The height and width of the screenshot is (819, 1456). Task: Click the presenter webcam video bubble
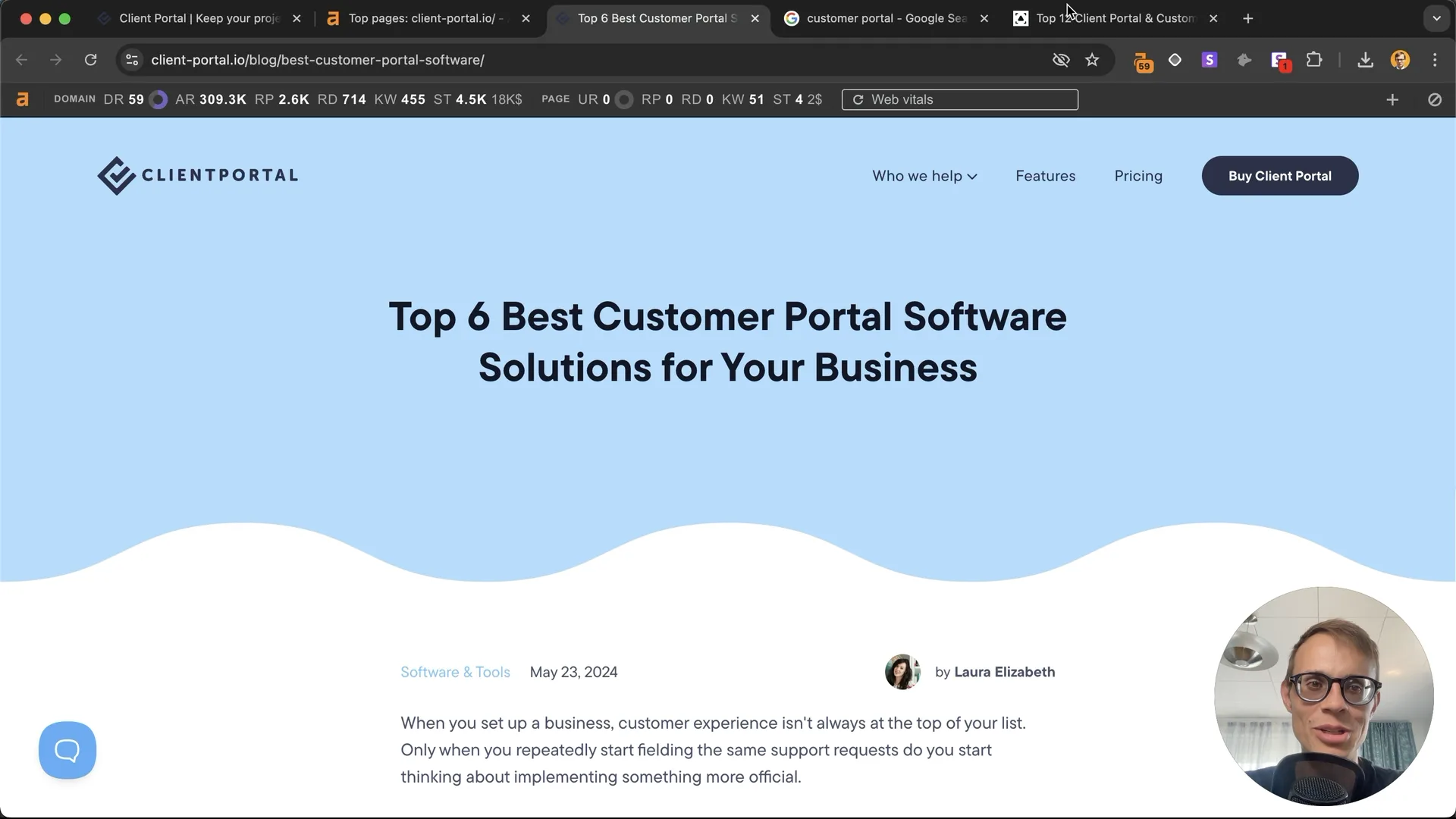[1323, 696]
